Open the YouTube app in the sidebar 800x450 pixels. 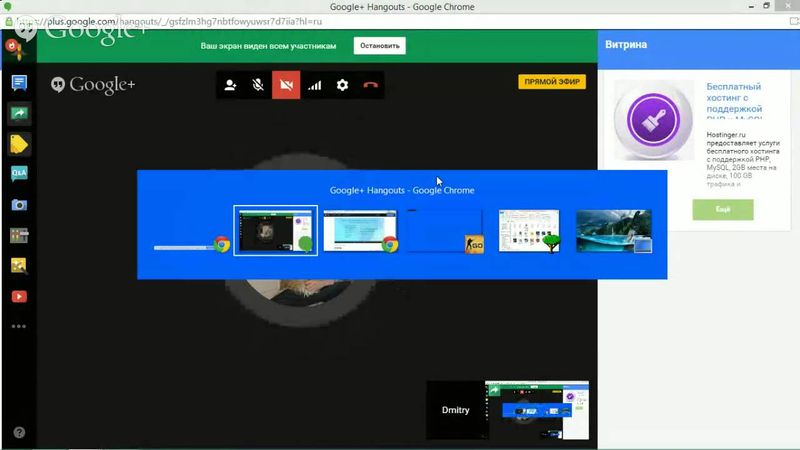(x=18, y=296)
